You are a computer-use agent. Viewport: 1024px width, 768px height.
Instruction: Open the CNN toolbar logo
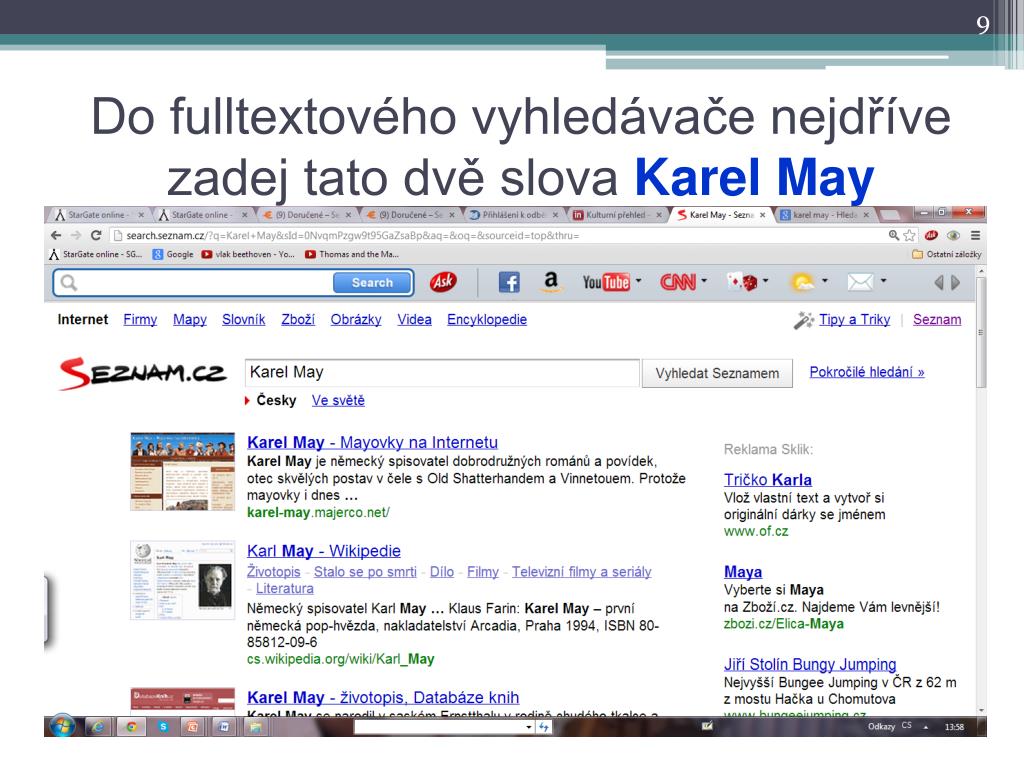coord(678,282)
